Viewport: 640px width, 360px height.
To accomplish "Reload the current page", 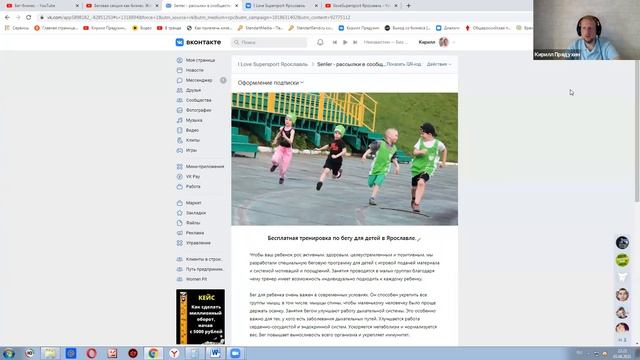I will [x=29, y=18].
